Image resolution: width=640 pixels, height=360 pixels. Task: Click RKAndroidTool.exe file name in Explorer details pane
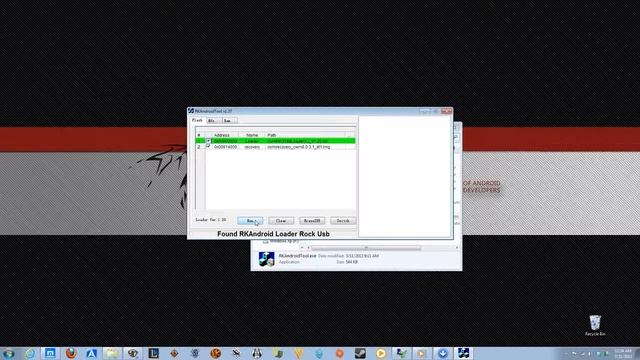(x=298, y=256)
